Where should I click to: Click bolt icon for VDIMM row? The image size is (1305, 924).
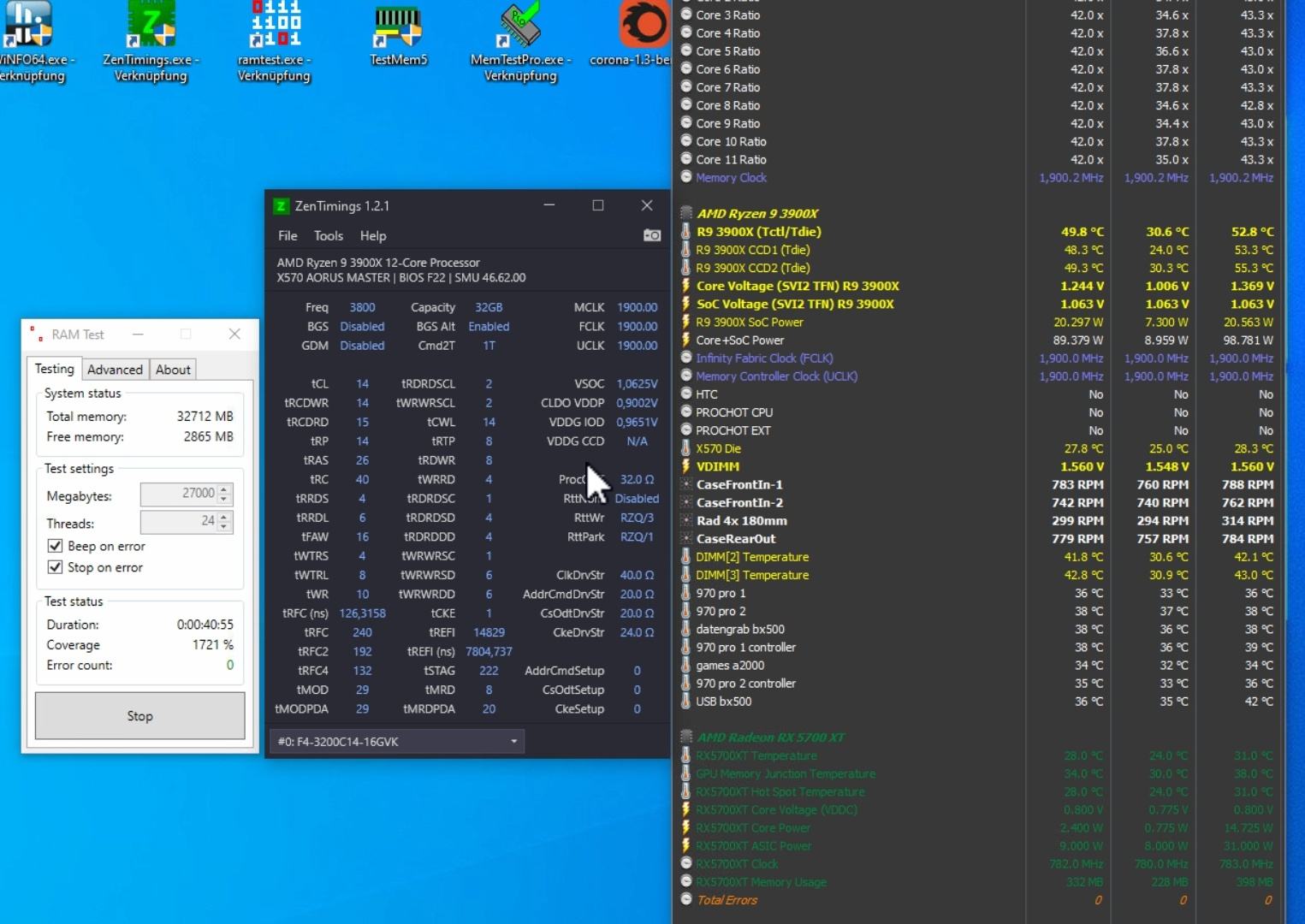point(686,466)
